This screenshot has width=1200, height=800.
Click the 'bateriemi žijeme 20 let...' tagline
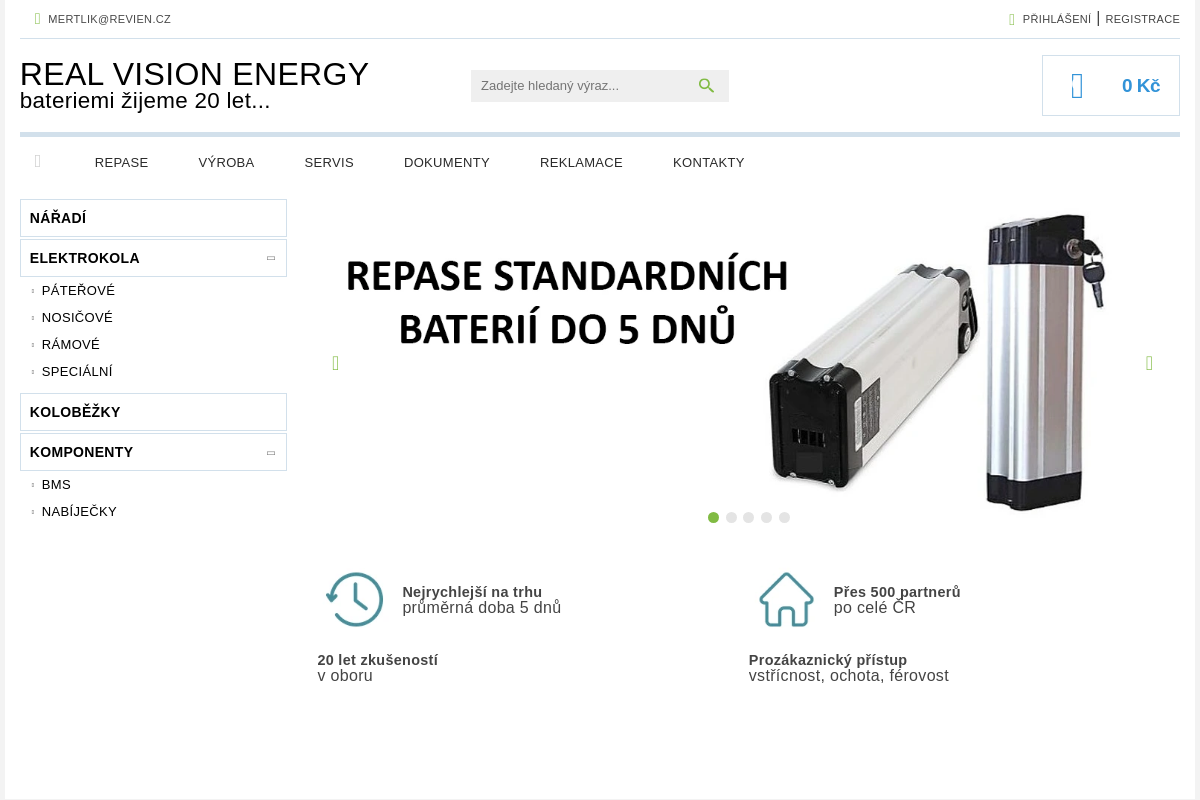pyautogui.click(x=145, y=100)
